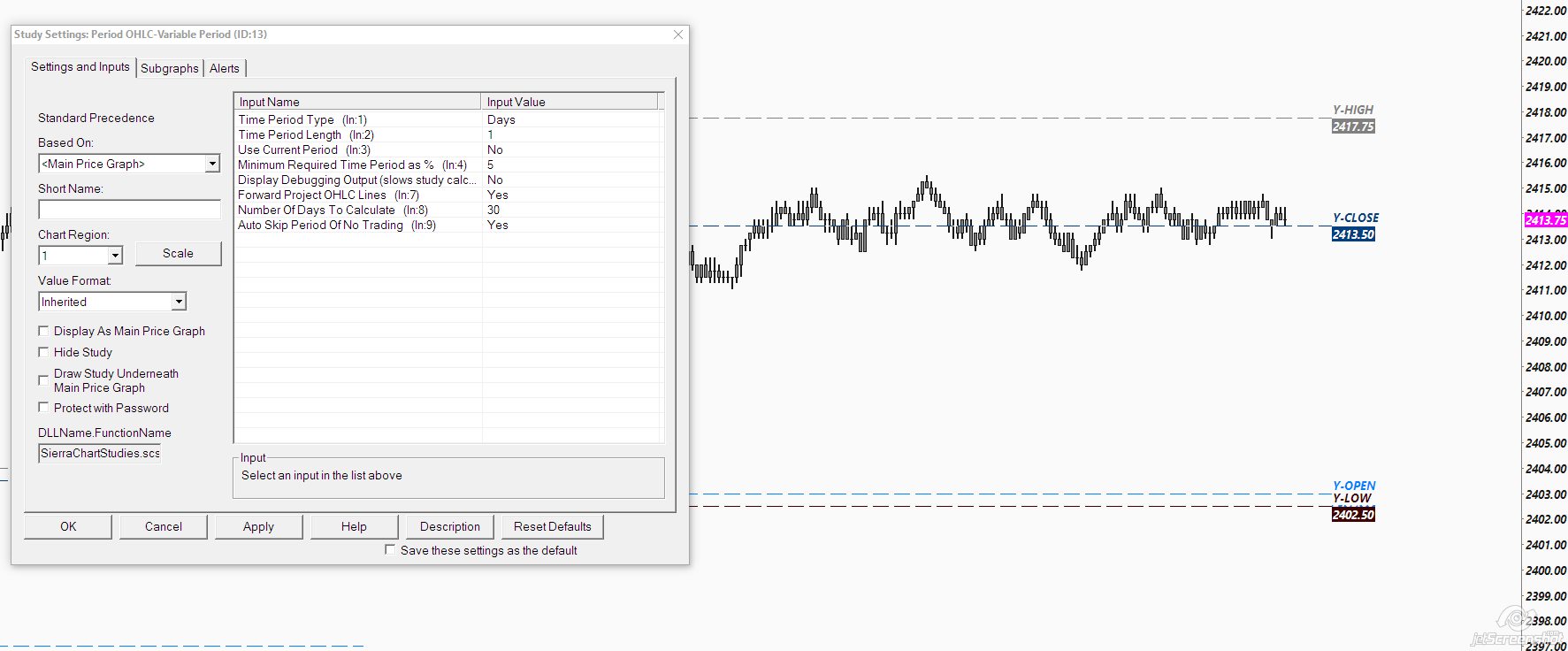Viewport: 1568px width, 651px height.
Task: Click the Cancel button
Action: (x=164, y=526)
